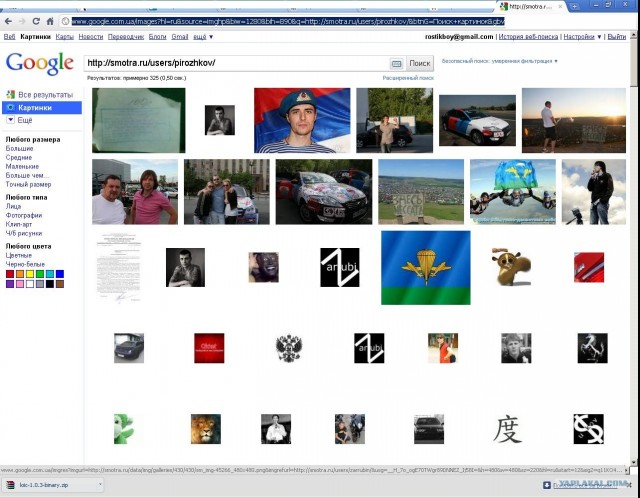Click the browser address bar URL
This screenshot has height=498, width=640.
coord(288,21)
